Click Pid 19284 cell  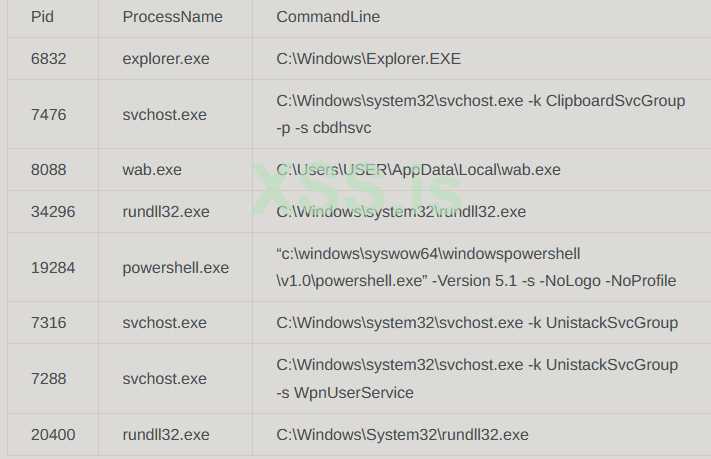53,268
